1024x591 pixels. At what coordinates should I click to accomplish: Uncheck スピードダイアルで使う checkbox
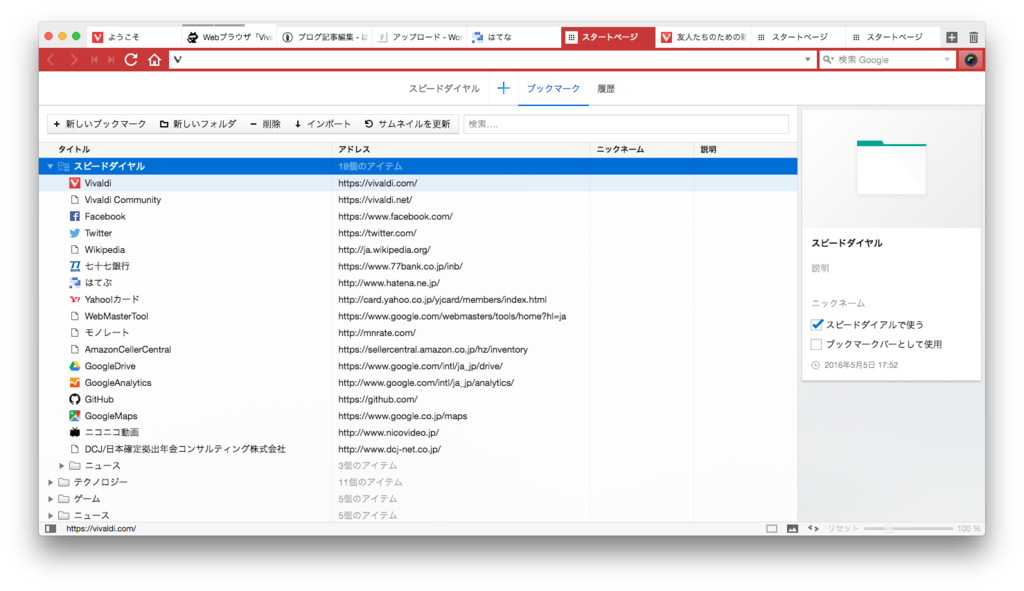click(816, 325)
